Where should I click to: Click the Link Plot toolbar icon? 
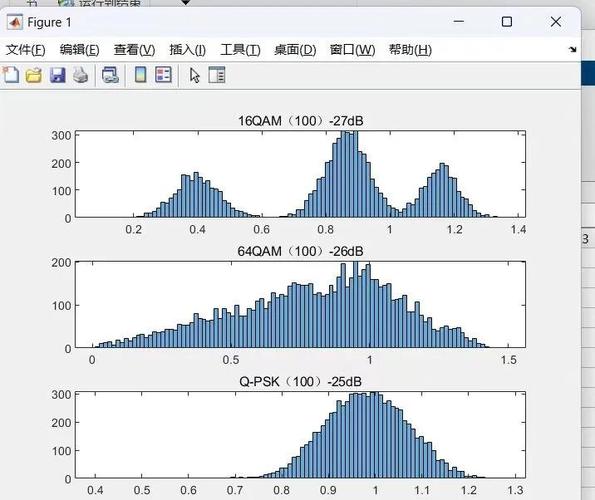(110, 75)
